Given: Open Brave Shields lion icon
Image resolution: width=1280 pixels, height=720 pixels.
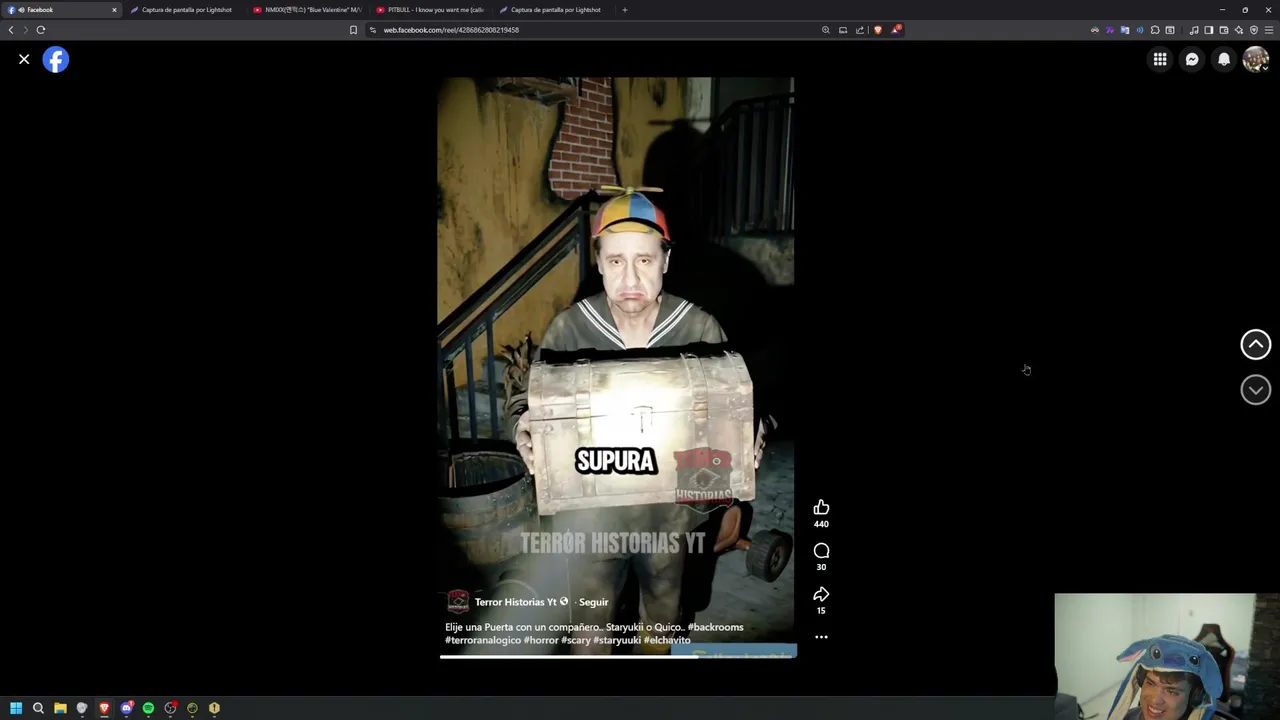Looking at the screenshot, I should pos(878,30).
